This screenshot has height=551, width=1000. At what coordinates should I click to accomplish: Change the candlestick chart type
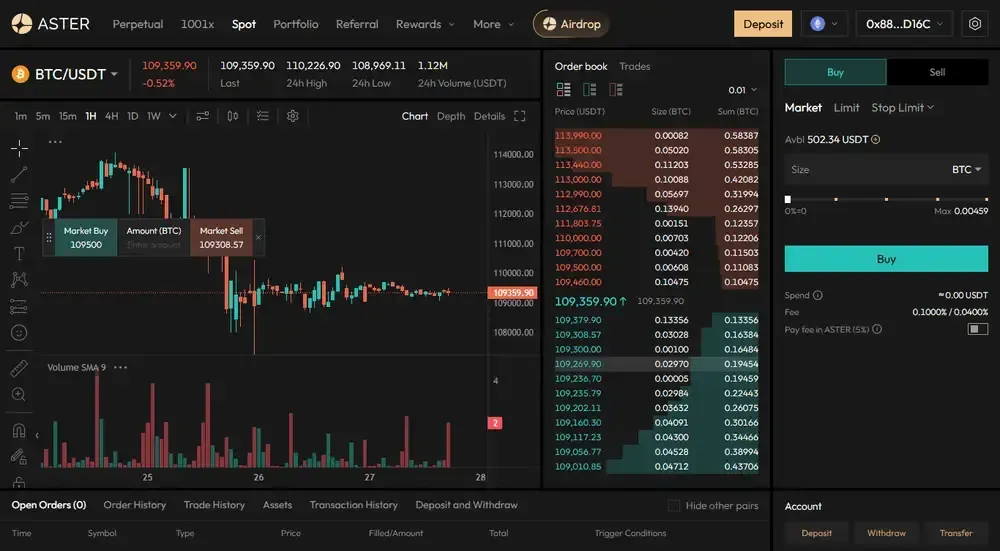[x=233, y=116]
